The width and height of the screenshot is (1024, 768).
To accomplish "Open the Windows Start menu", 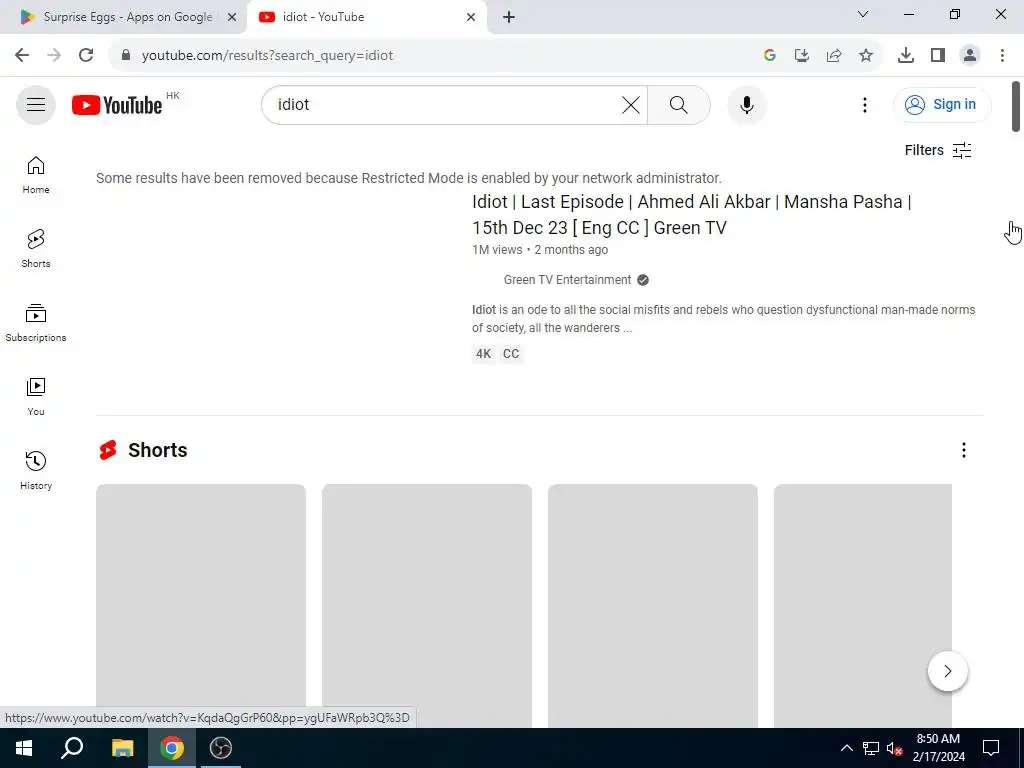I will [24, 748].
